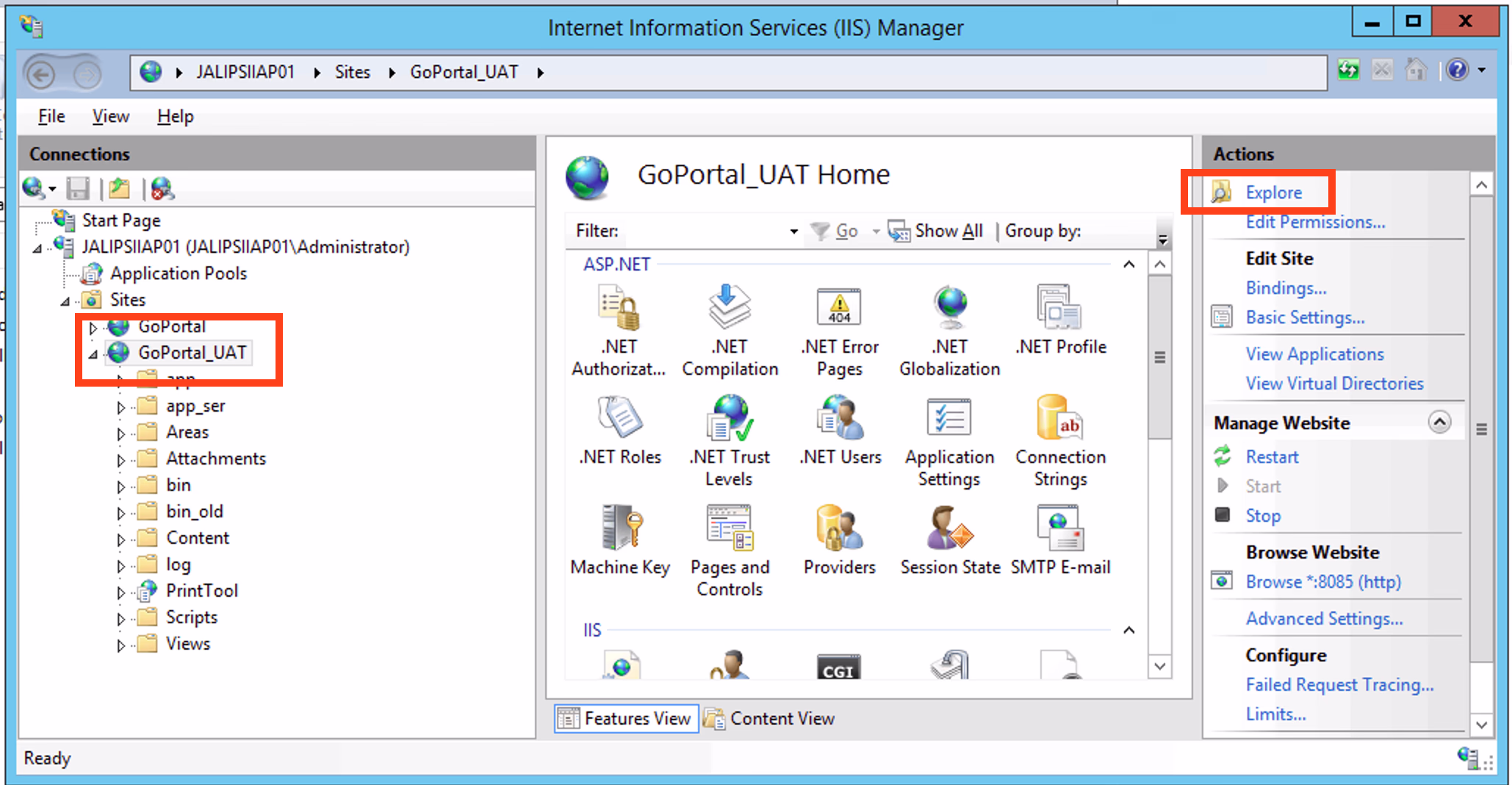Click Restart under Manage Website
The width and height of the screenshot is (1512, 785).
[x=1272, y=457]
